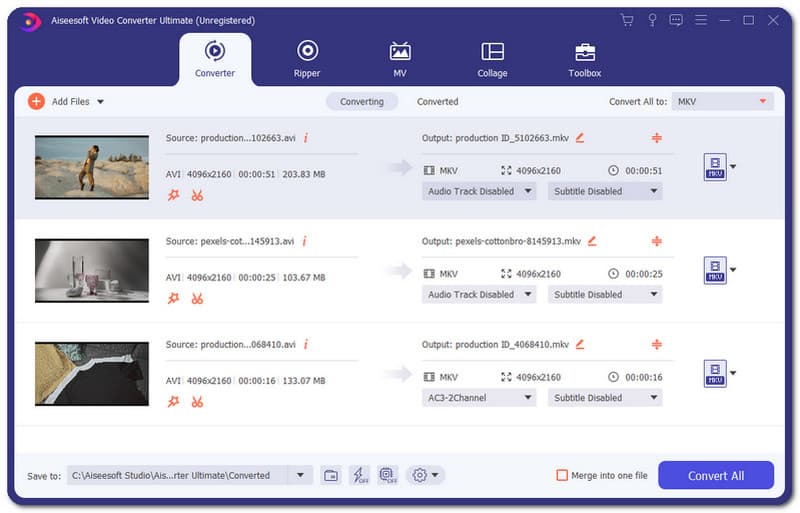The width and height of the screenshot is (800, 513).
Task: Open Subtitle Disabled dropdown for production ID_5102663
Action: pos(605,191)
